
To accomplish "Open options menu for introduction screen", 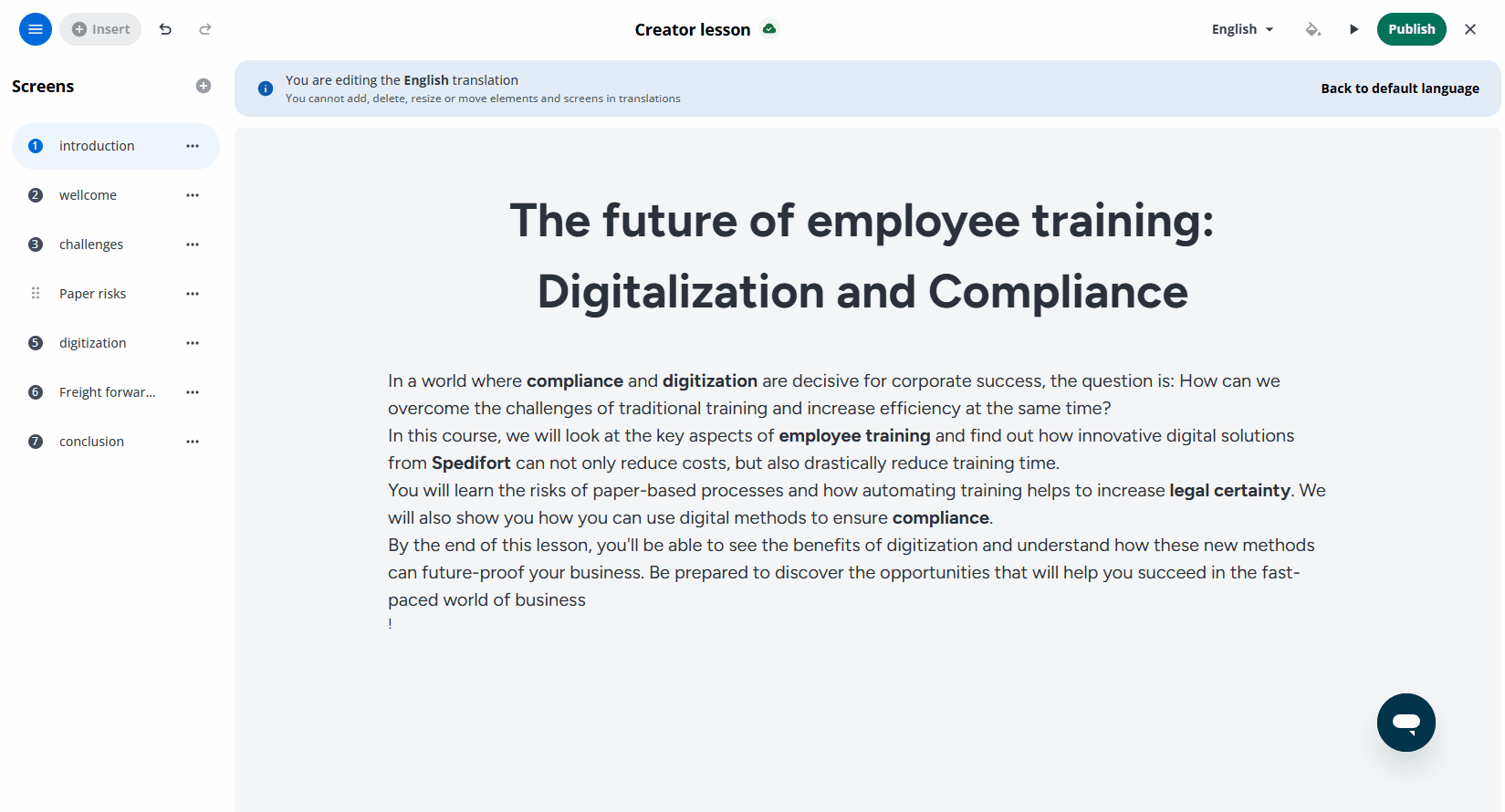I will [193, 146].
